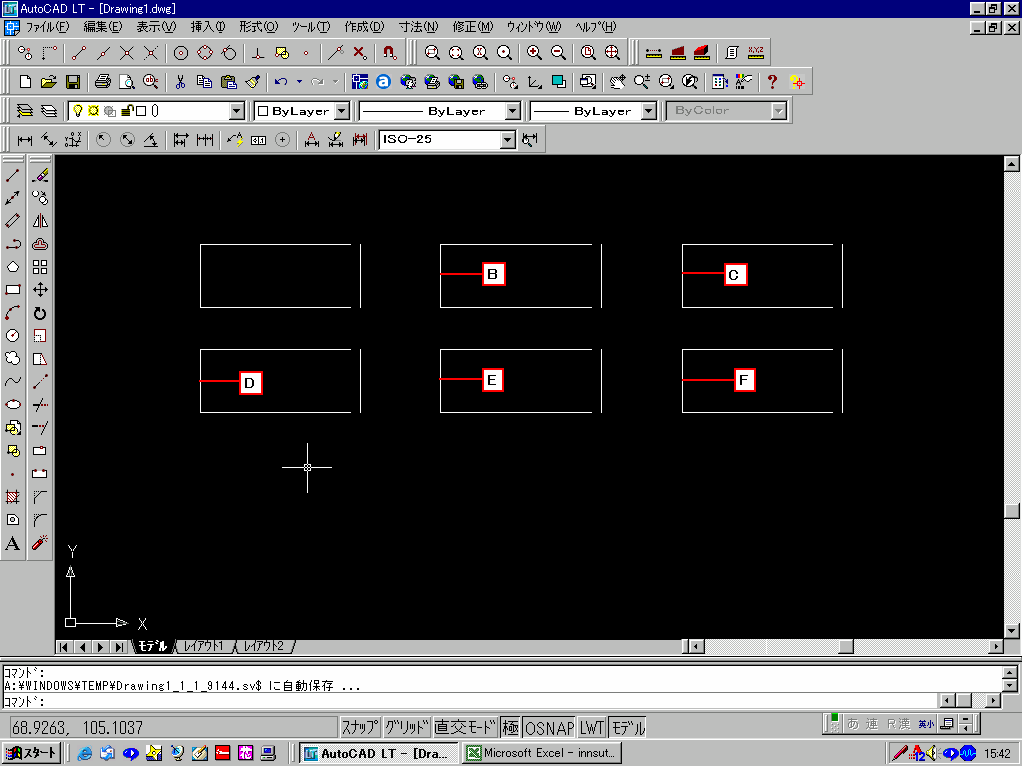Click the Open file icon
1023x767 pixels.
(x=49, y=82)
